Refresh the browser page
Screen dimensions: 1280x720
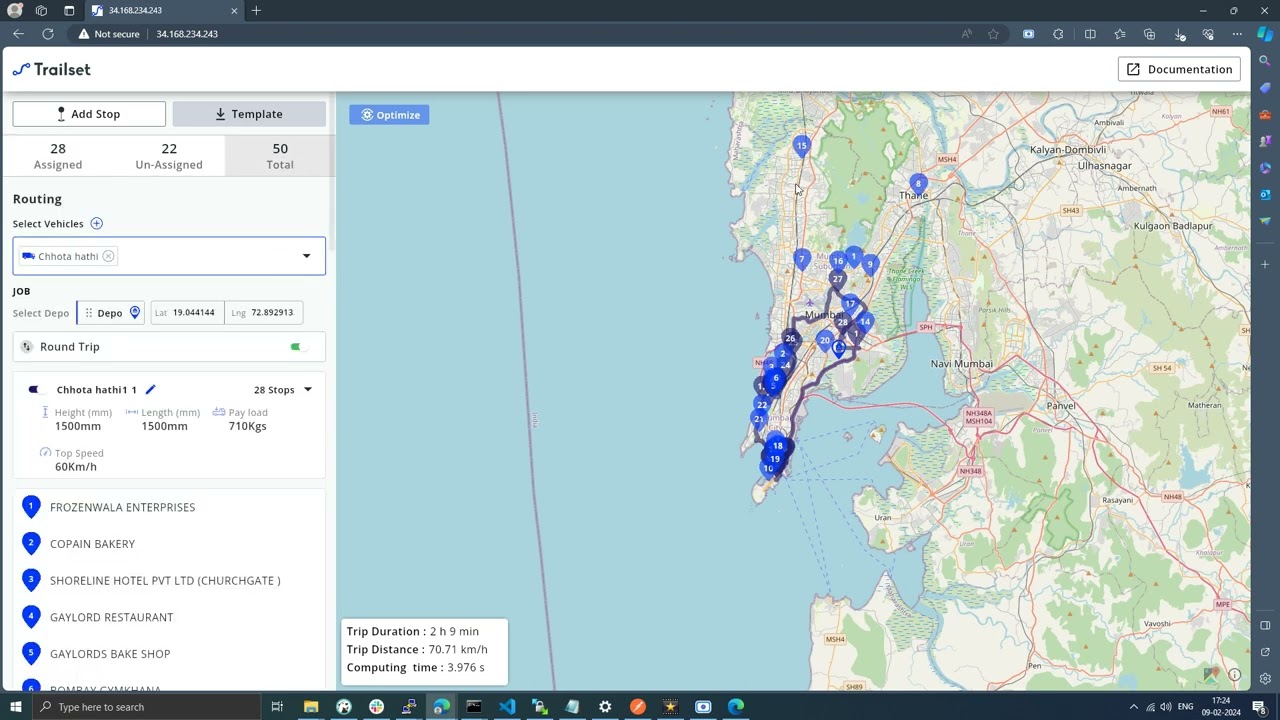coord(48,34)
